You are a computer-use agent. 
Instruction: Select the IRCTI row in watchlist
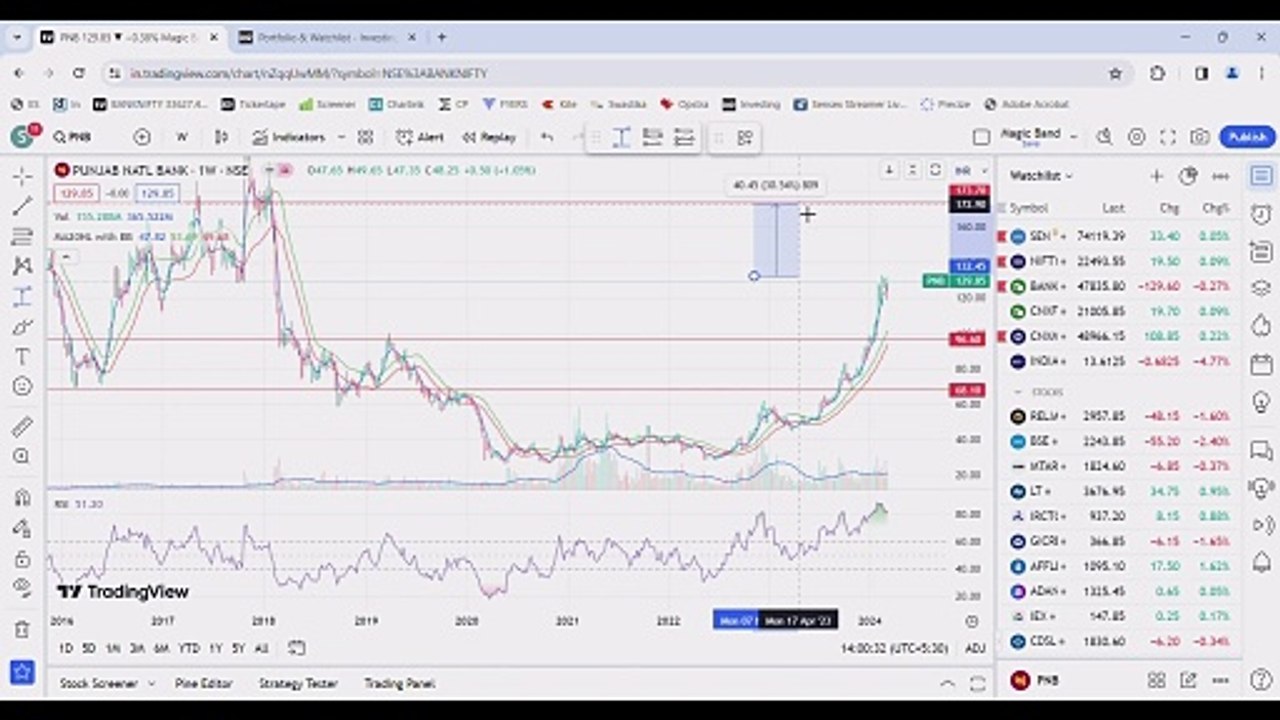pyautogui.click(x=1119, y=516)
